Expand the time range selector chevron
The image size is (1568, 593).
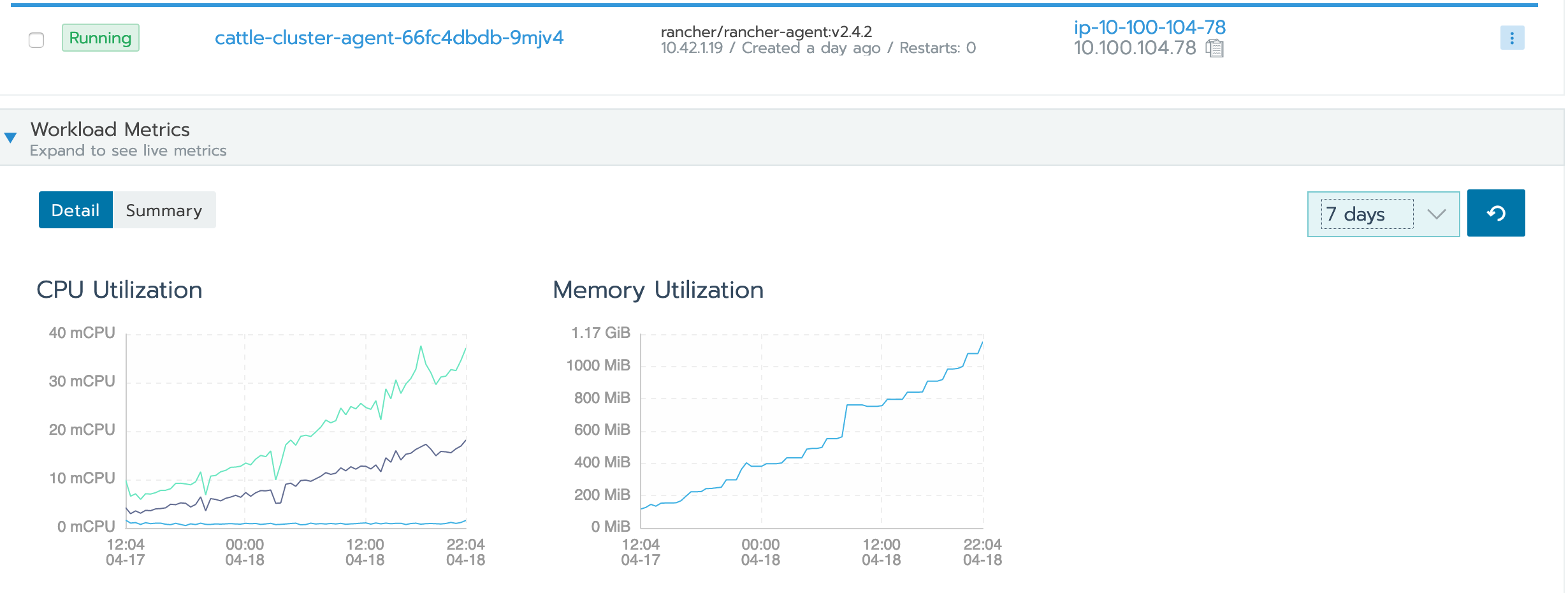click(1437, 215)
